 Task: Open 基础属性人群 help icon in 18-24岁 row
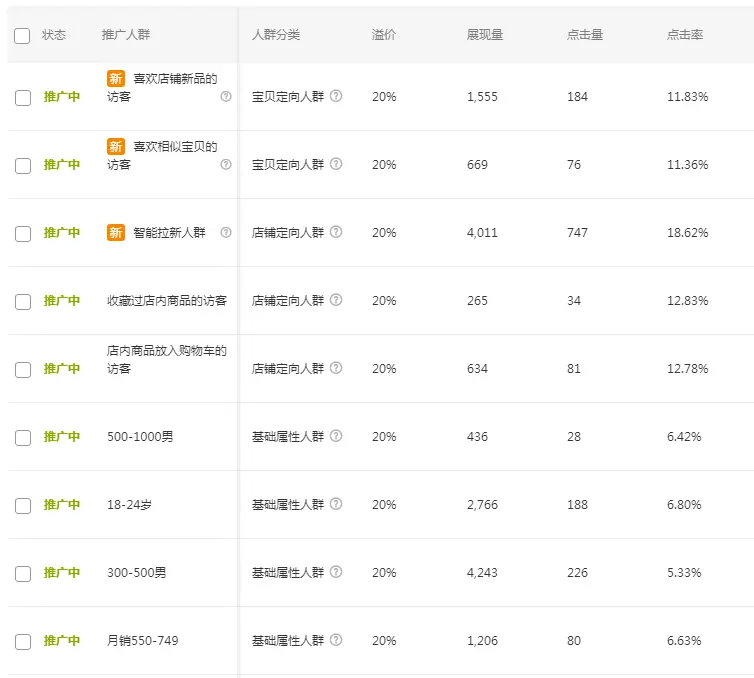[336, 504]
